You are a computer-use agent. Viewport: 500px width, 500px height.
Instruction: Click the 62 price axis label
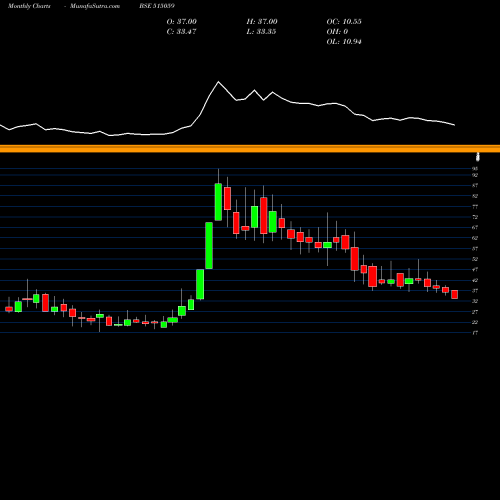pyautogui.click(x=475, y=238)
